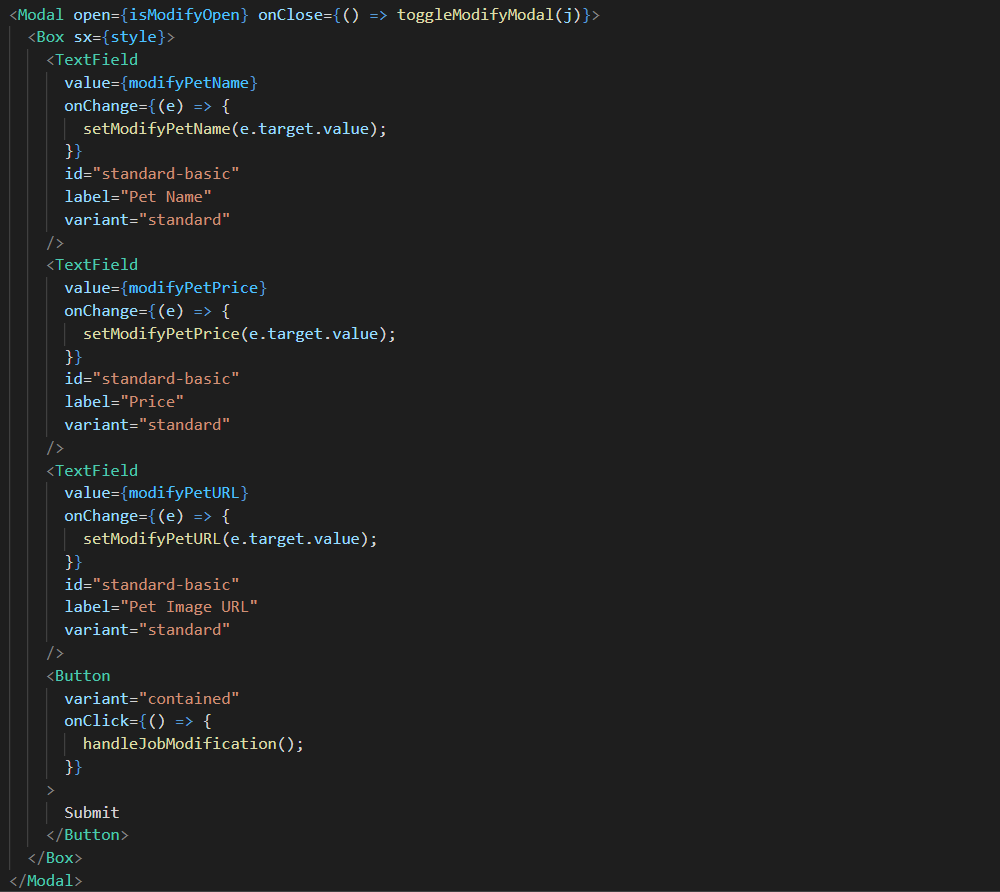
Task: Click the modifyPetName value expression
Action: (x=192, y=82)
